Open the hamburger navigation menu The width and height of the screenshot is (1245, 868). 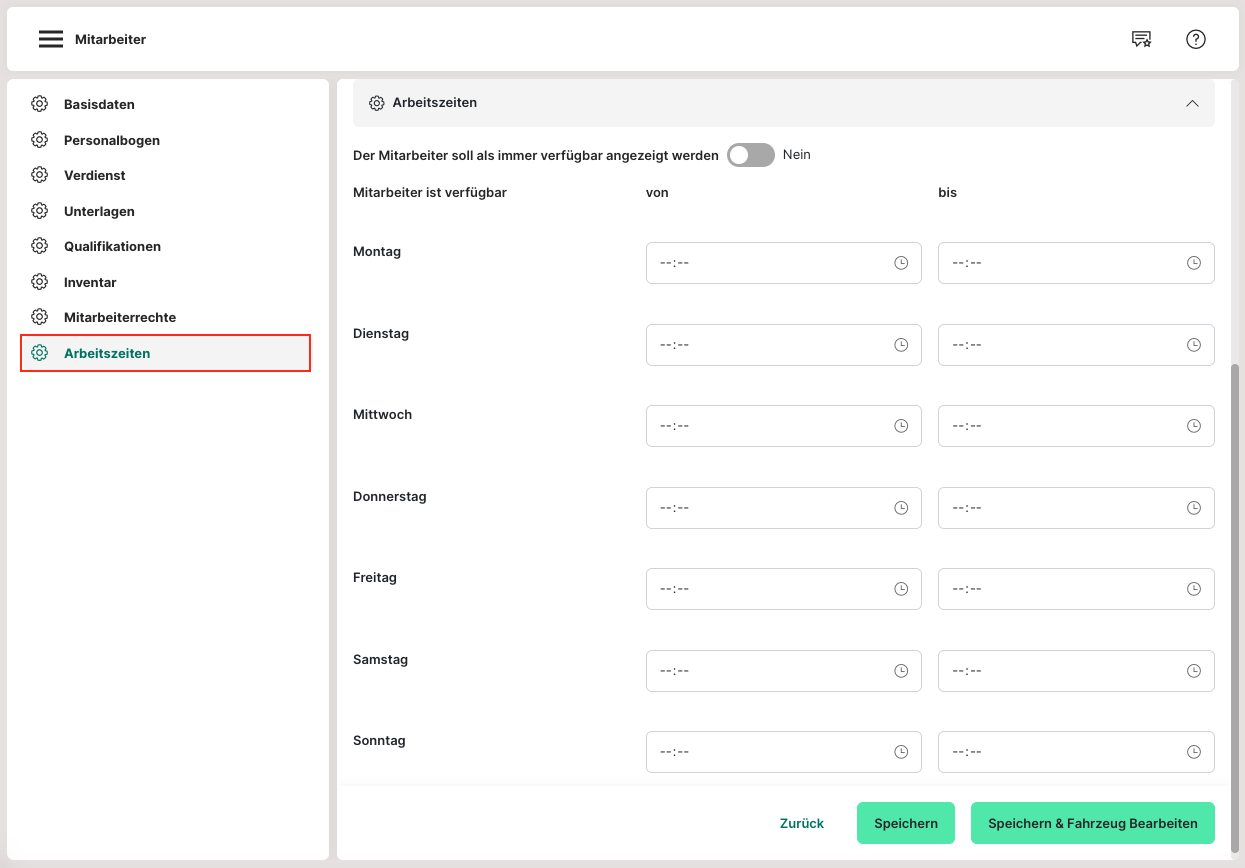tap(51, 39)
